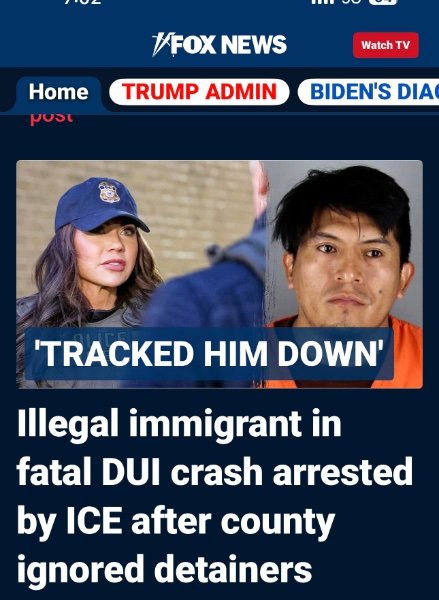Image resolution: width=439 pixels, height=600 pixels.
Task: Tap 'fatal DUI crash arrested' headline line
Action: [215, 471]
